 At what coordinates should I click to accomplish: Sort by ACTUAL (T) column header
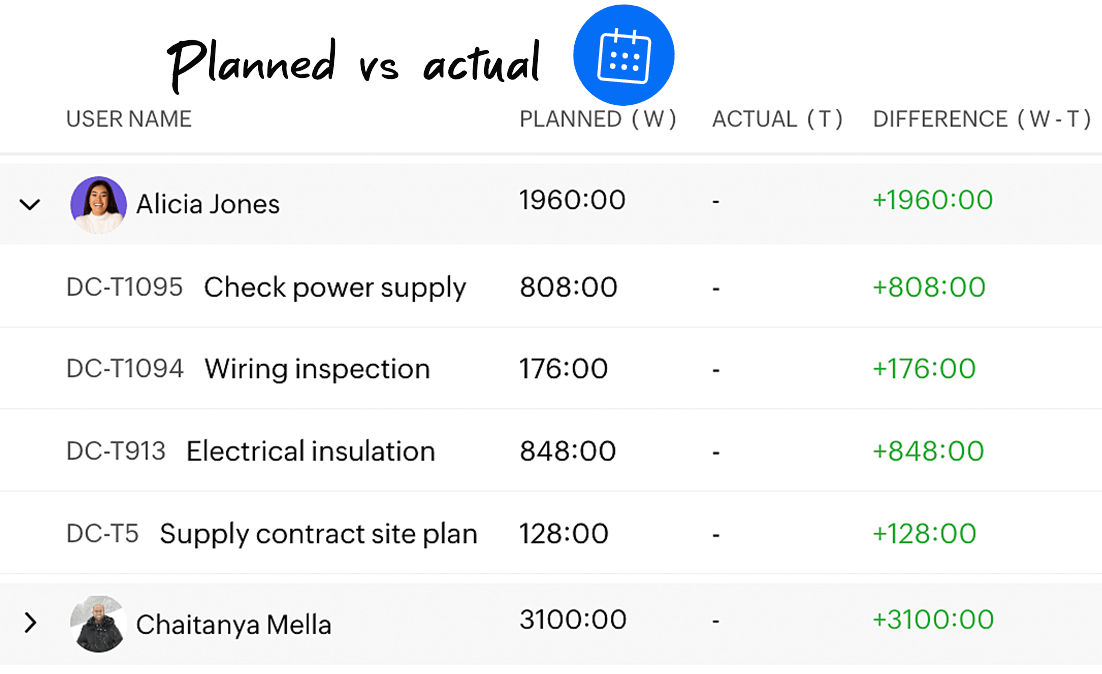(777, 119)
